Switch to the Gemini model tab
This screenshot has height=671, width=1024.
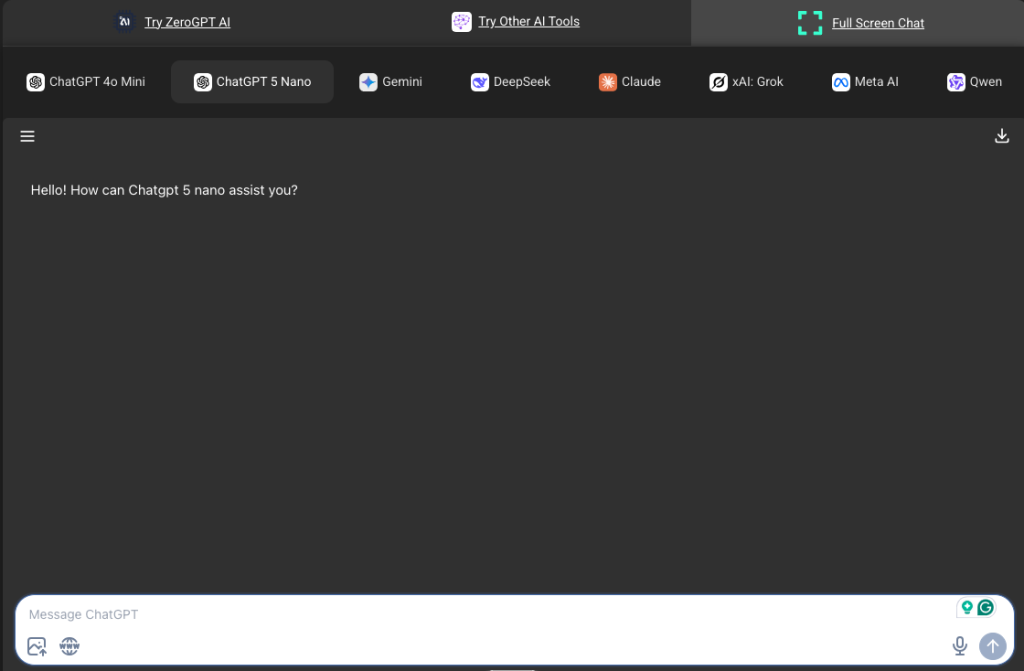click(391, 82)
